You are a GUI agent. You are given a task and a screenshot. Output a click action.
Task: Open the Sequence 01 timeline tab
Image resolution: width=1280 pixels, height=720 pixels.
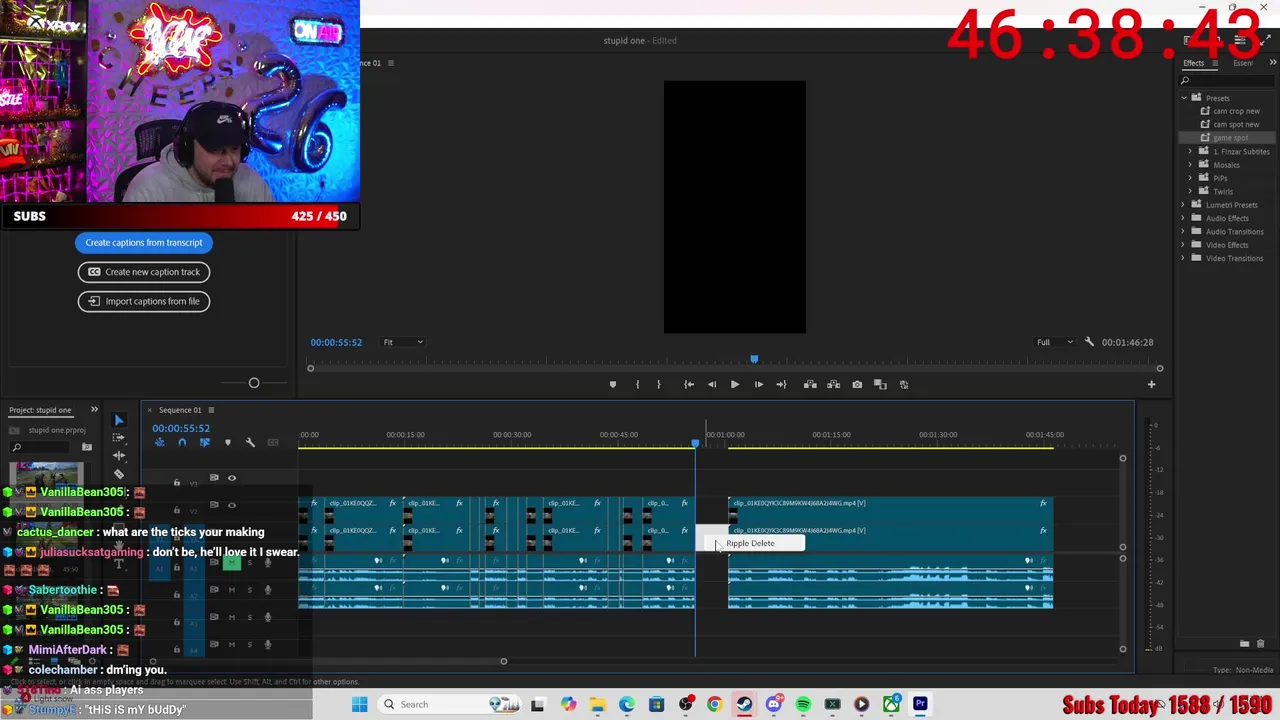[180, 410]
